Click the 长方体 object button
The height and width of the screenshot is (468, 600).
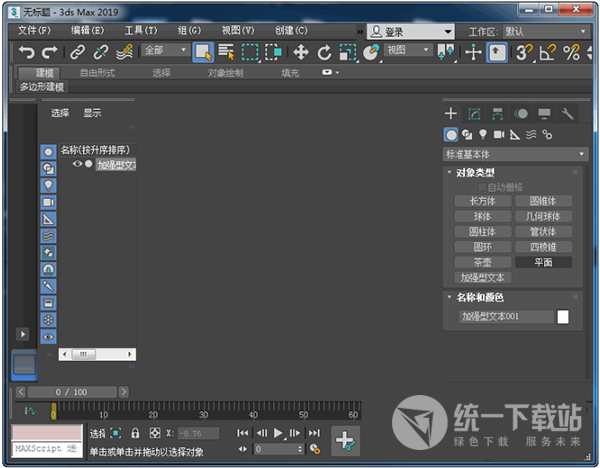482,201
